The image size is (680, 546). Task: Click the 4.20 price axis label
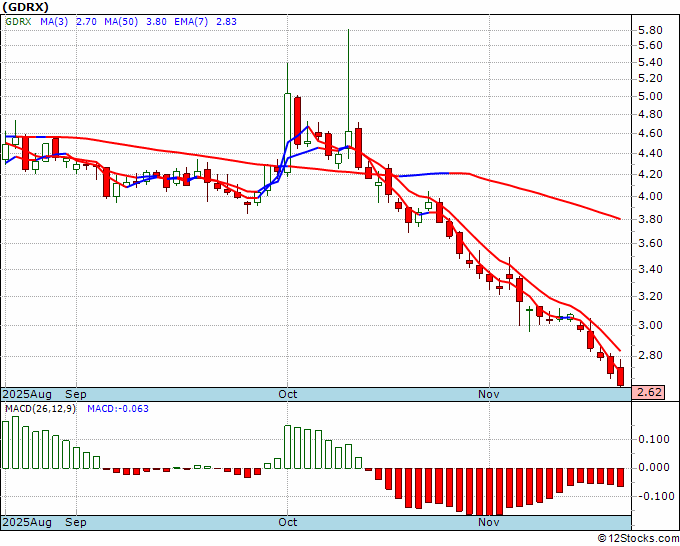650,174
